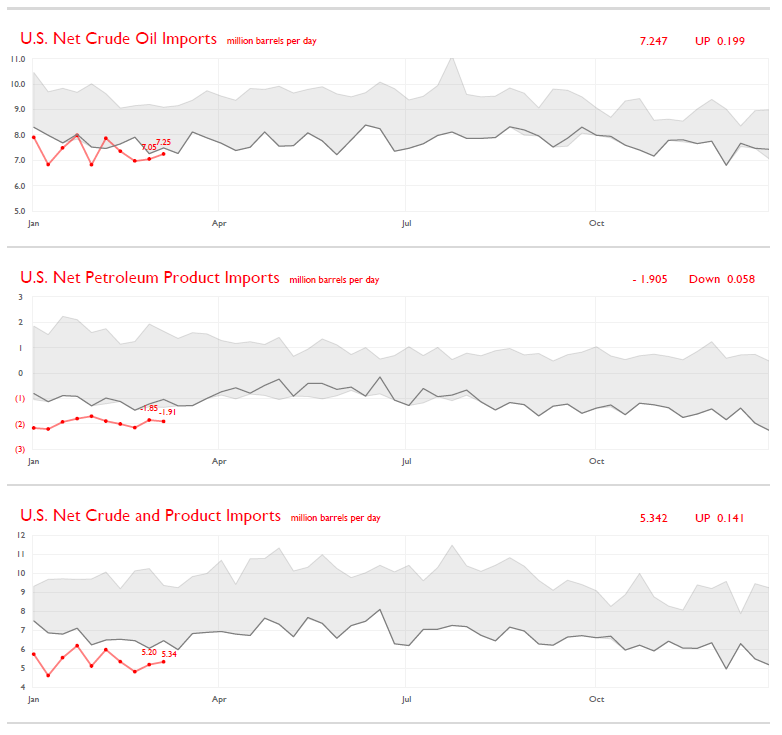782x735 pixels.
Task: Click Jan on the crude oil chart axis
Action: click(x=32, y=223)
